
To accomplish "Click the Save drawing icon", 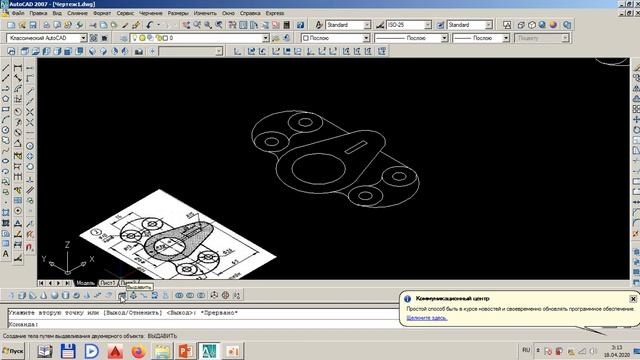I will click(x=33, y=25).
